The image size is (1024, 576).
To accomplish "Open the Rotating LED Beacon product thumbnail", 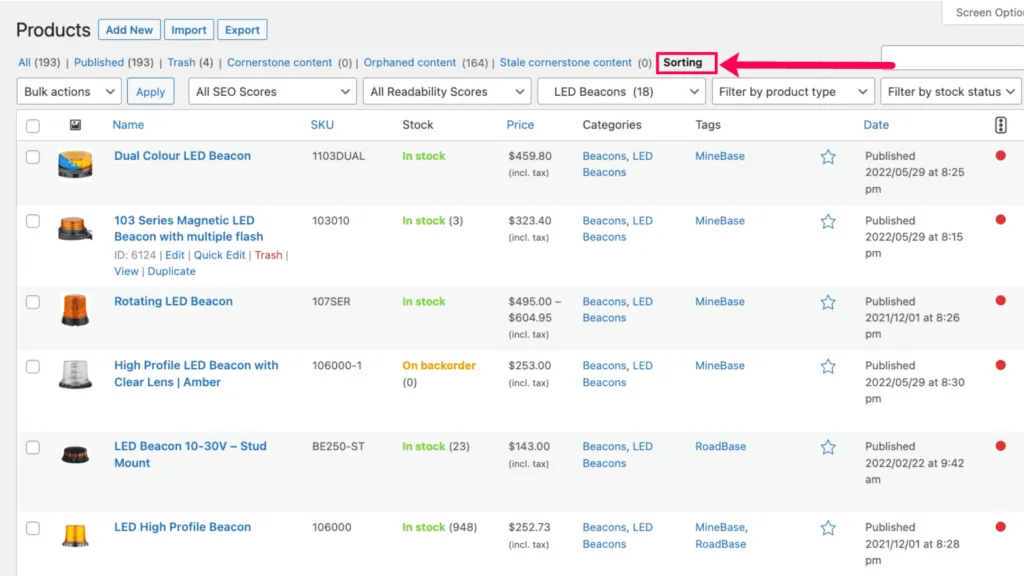I will pos(75,310).
